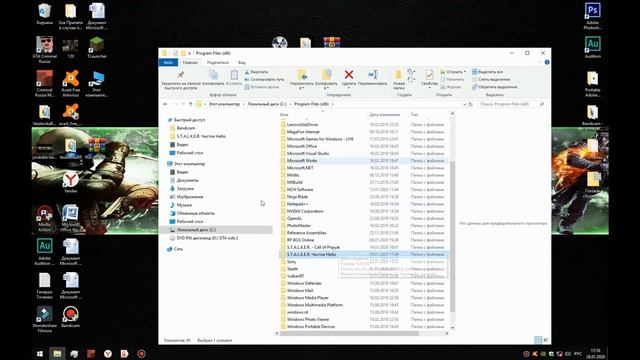Click the Up one level arrow

point(190,104)
